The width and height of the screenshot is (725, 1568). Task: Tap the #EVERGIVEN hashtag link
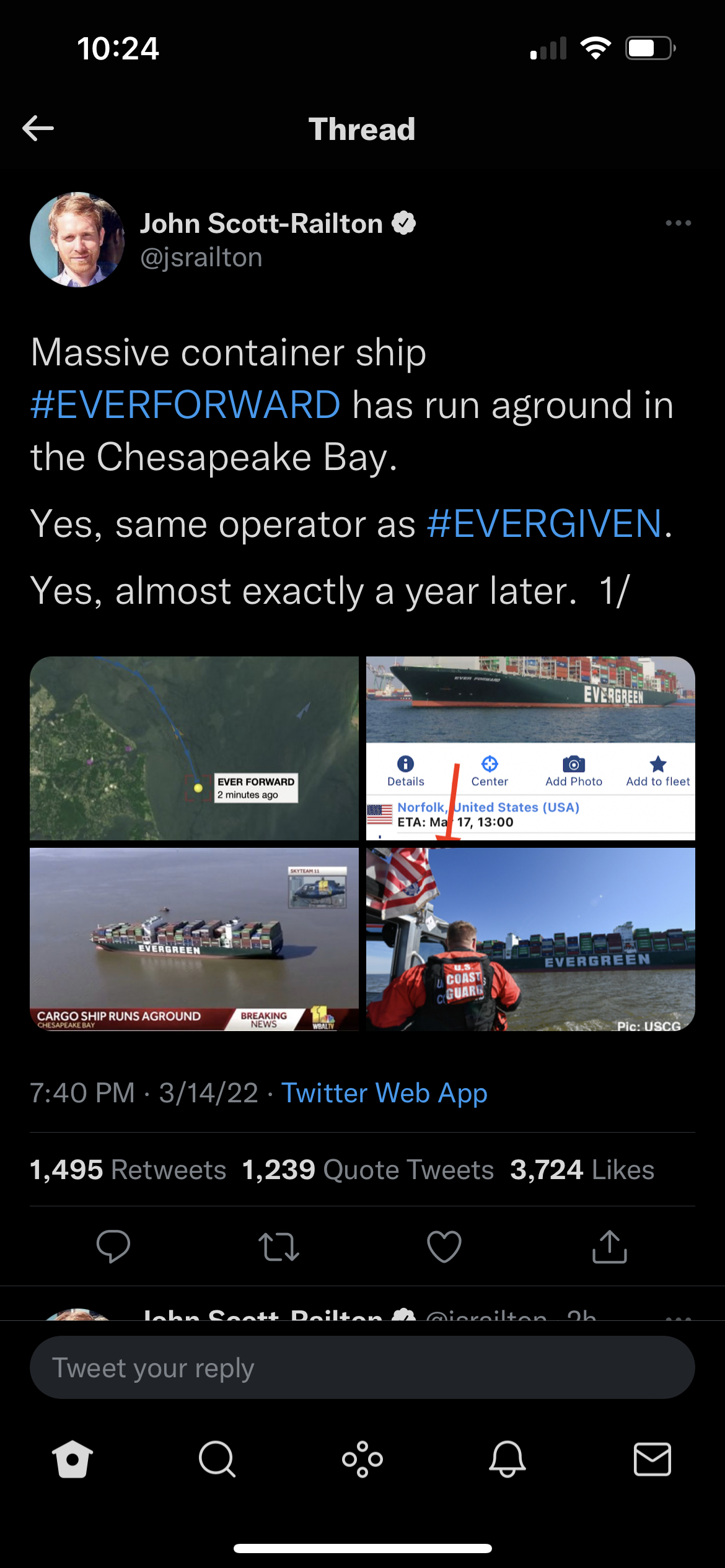click(545, 524)
